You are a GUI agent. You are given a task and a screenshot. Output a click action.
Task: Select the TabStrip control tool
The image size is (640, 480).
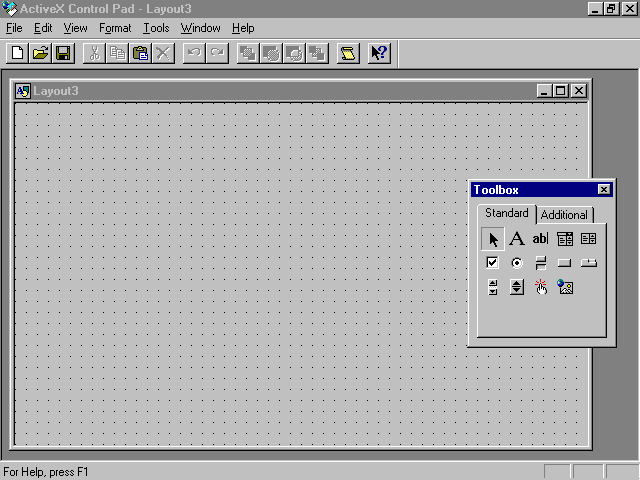coord(589,263)
